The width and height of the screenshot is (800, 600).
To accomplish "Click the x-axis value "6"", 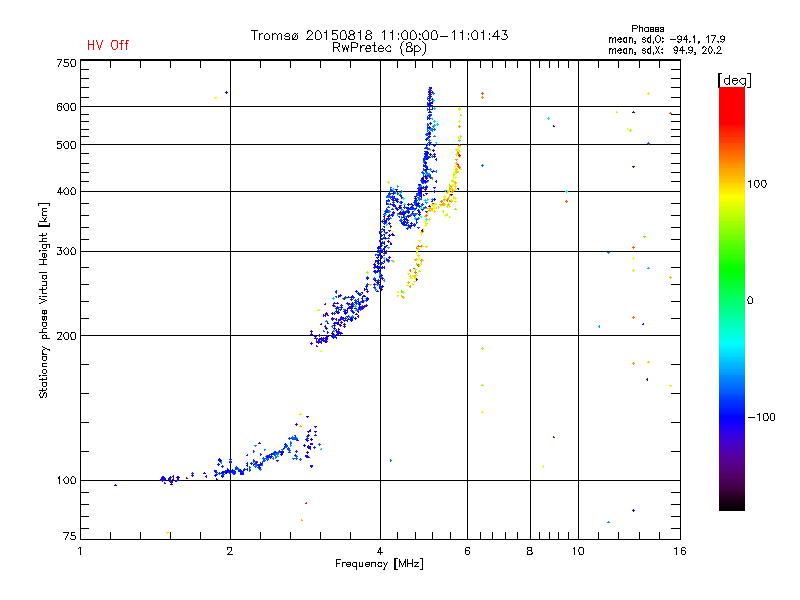I will [467, 551].
